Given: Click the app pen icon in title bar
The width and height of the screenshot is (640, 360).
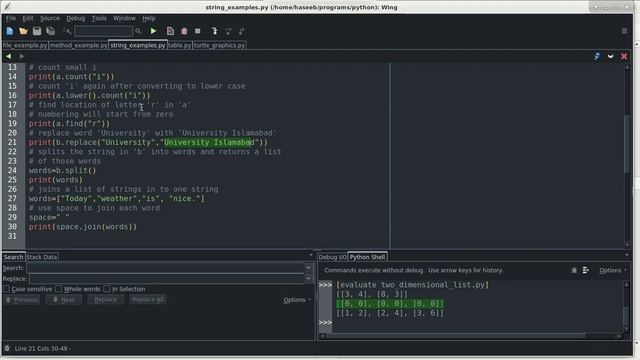Looking at the screenshot, I should point(7,6).
